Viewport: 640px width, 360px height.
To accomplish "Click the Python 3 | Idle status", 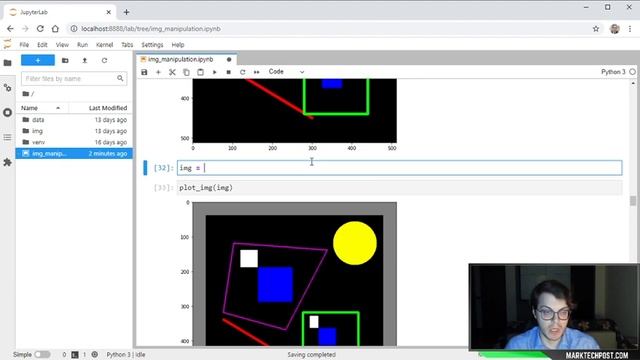I will tap(126, 355).
